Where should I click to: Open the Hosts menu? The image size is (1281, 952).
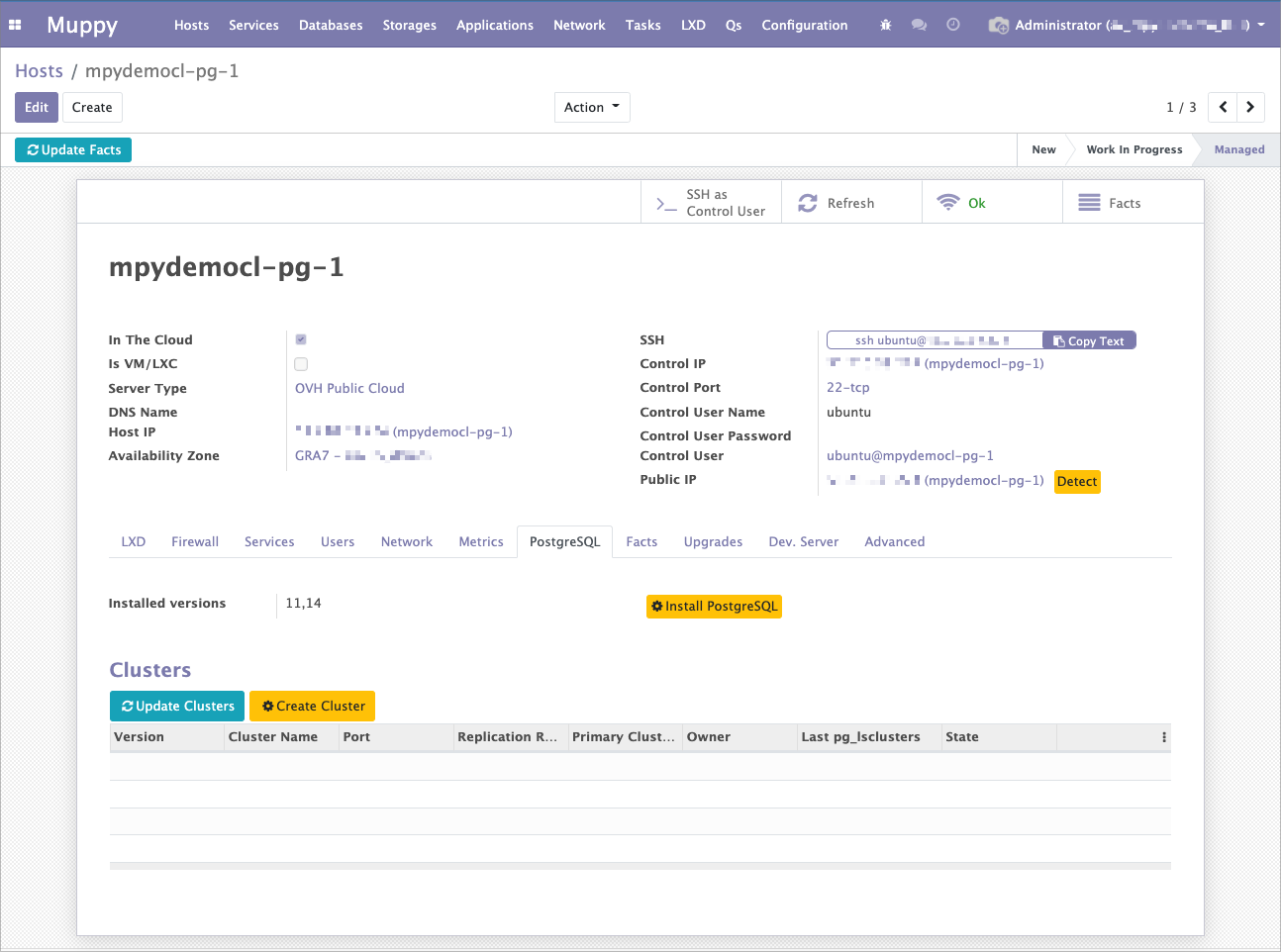click(191, 25)
